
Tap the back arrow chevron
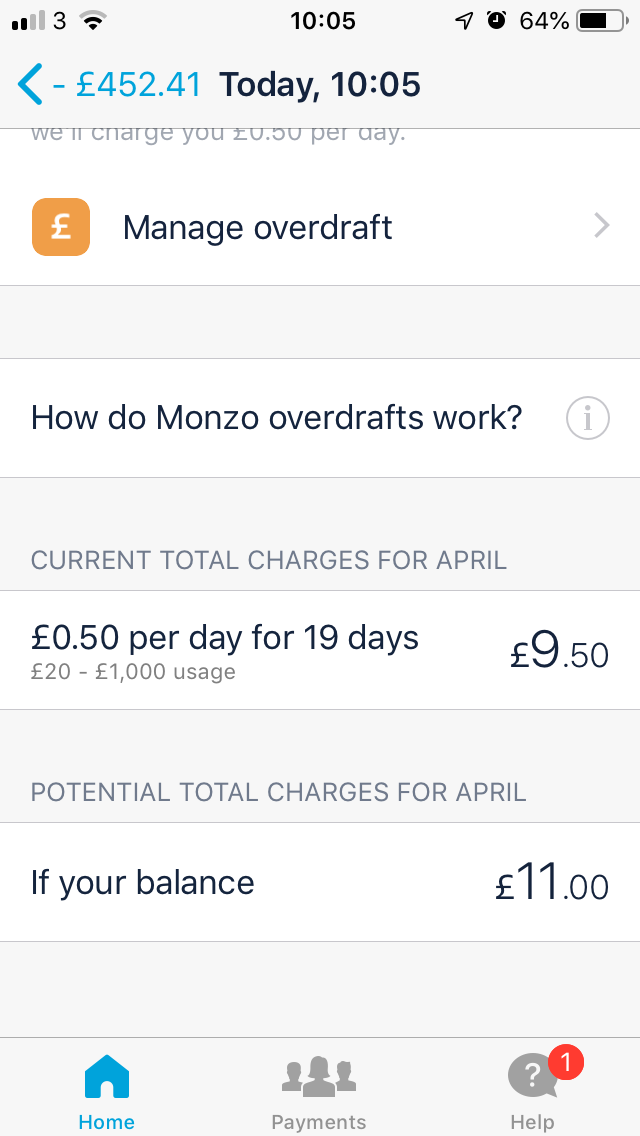(x=30, y=84)
